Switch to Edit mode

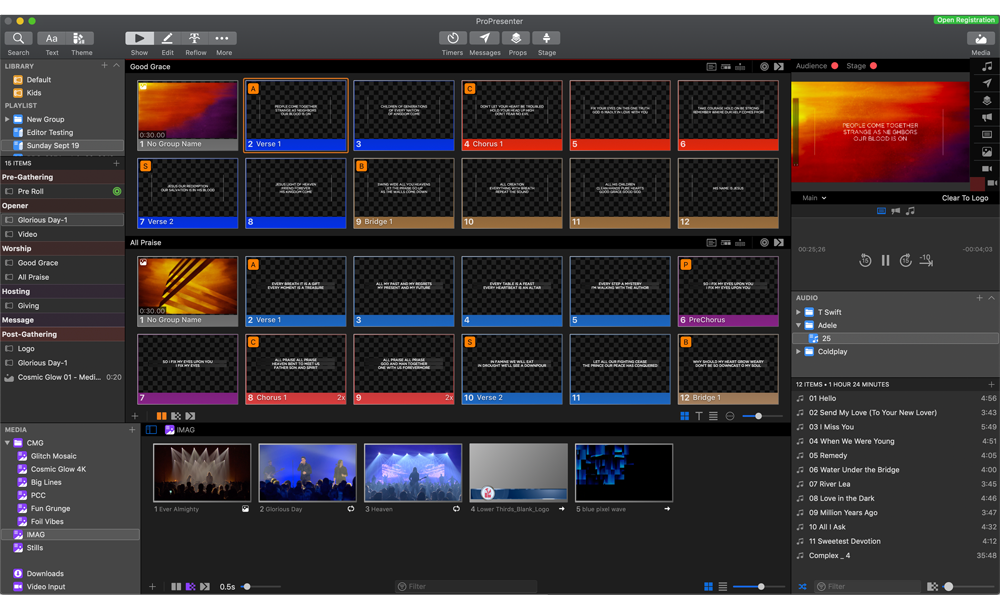pos(167,39)
